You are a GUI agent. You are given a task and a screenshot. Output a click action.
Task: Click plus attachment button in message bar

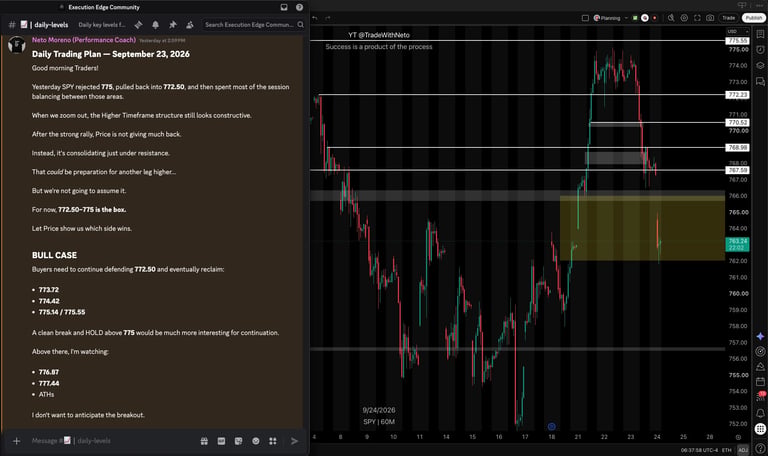coord(16,441)
